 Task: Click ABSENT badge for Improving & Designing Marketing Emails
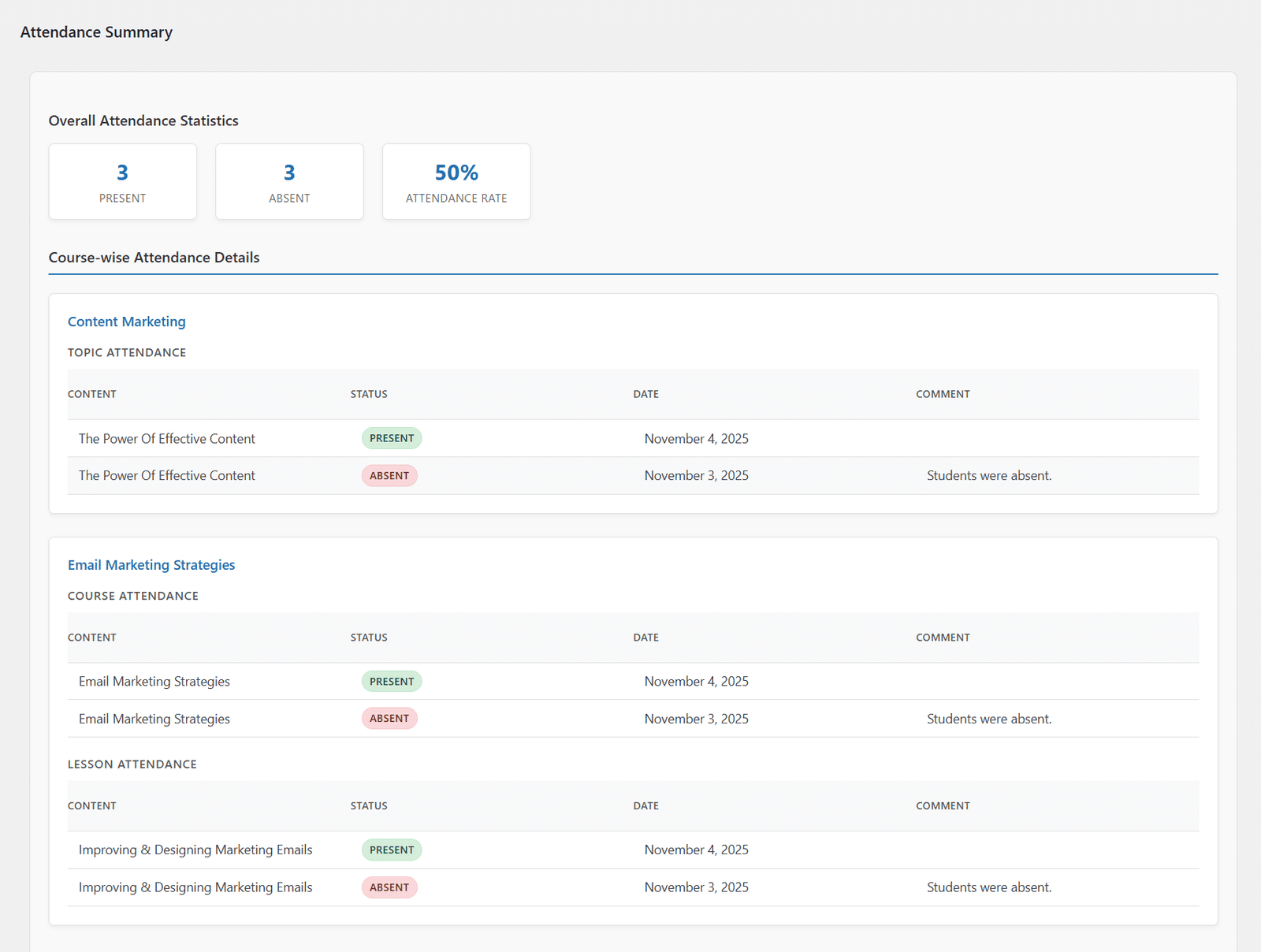[389, 887]
